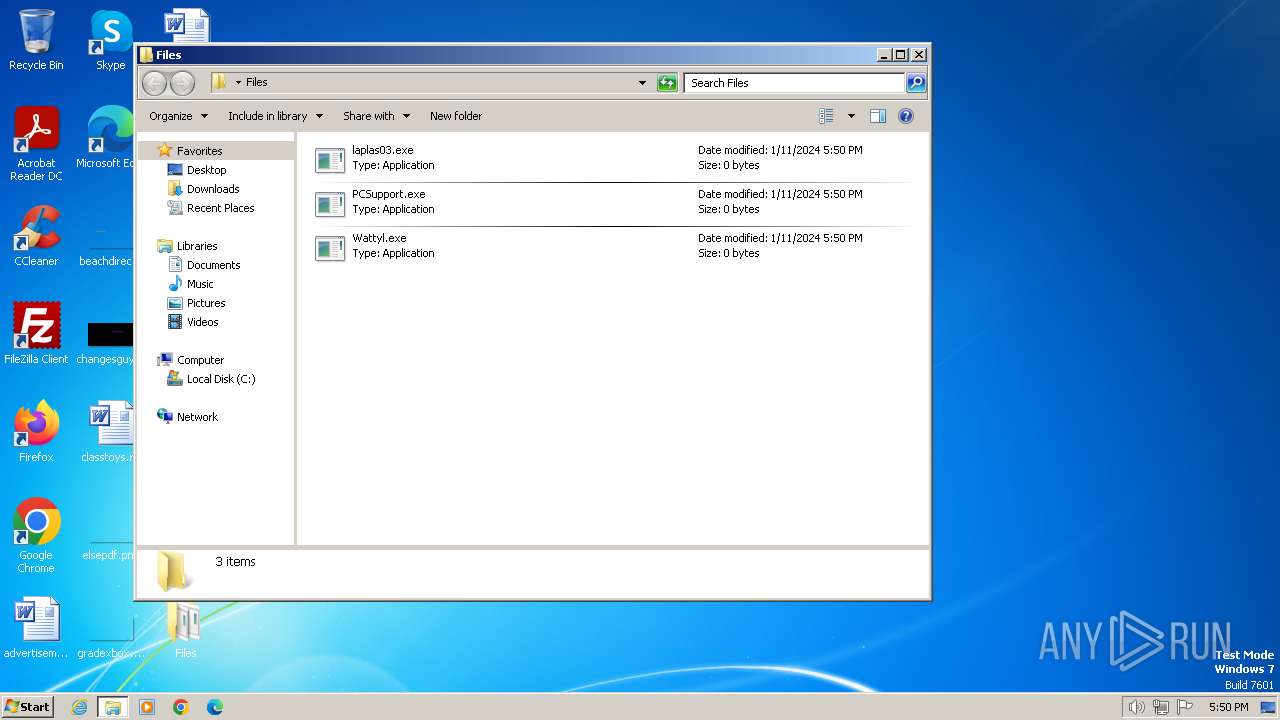The width and height of the screenshot is (1280, 720).
Task: Select Libraries in the navigation pane
Action: [x=197, y=246]
